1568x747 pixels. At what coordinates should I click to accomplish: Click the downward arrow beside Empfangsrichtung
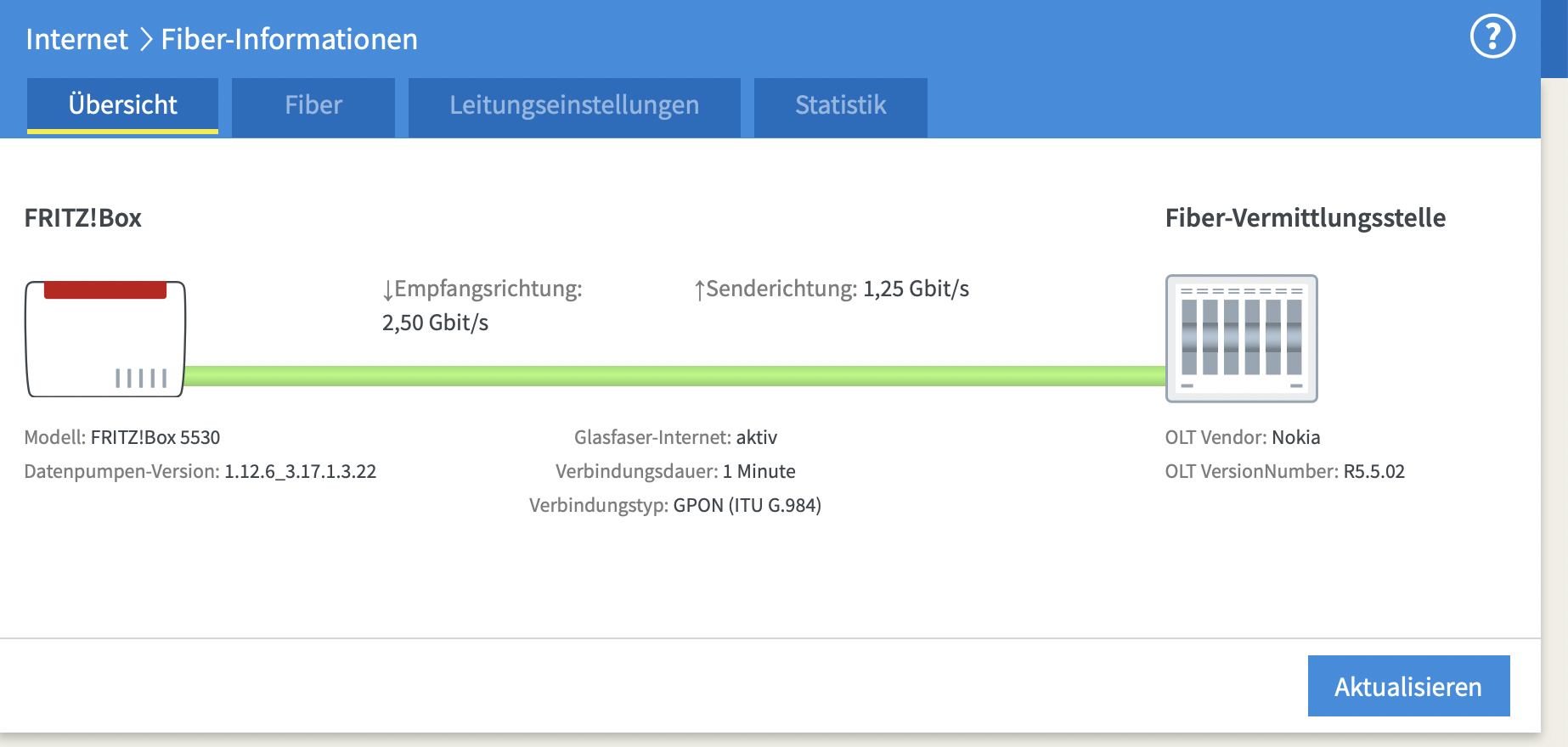click(388, 290)
